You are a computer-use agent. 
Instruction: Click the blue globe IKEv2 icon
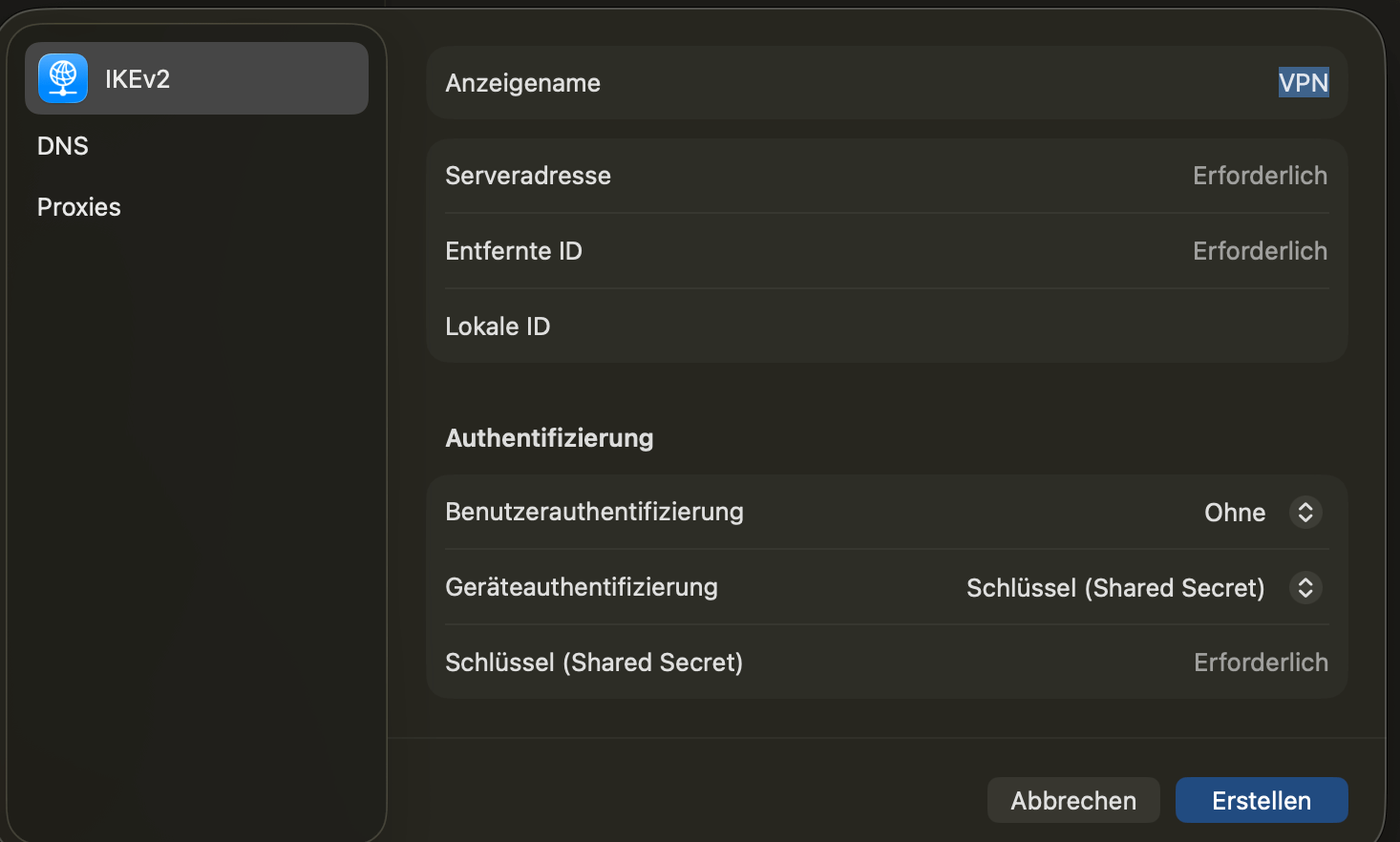[63, 78]
